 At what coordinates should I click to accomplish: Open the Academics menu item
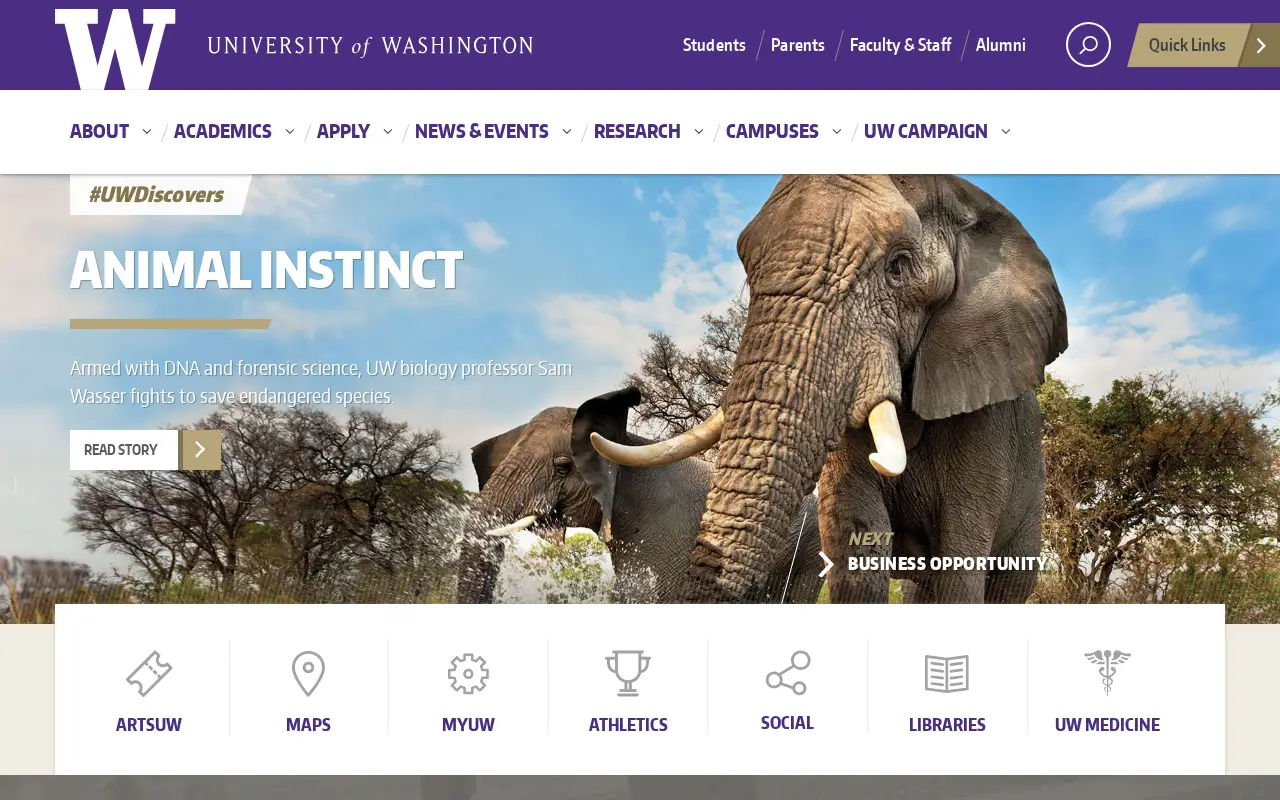click(x=223, y=131)
